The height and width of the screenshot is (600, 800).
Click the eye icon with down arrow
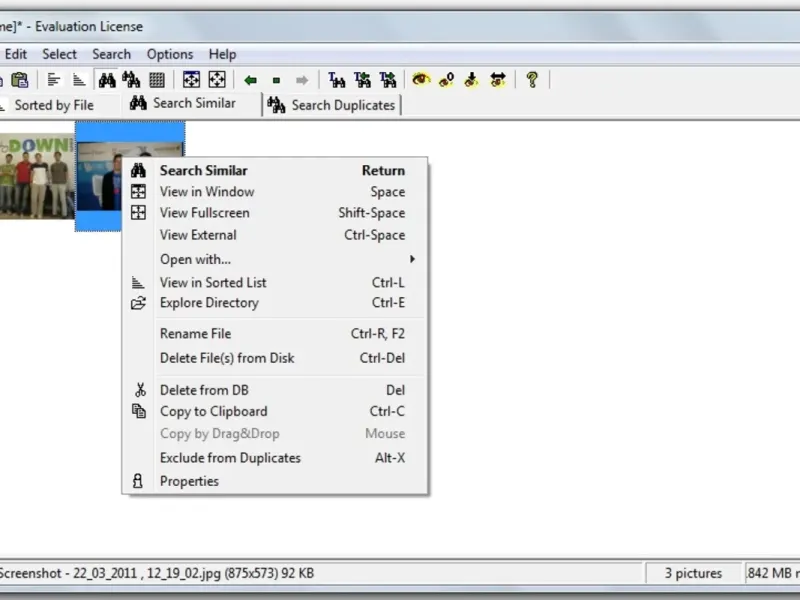tap(471, 80)
